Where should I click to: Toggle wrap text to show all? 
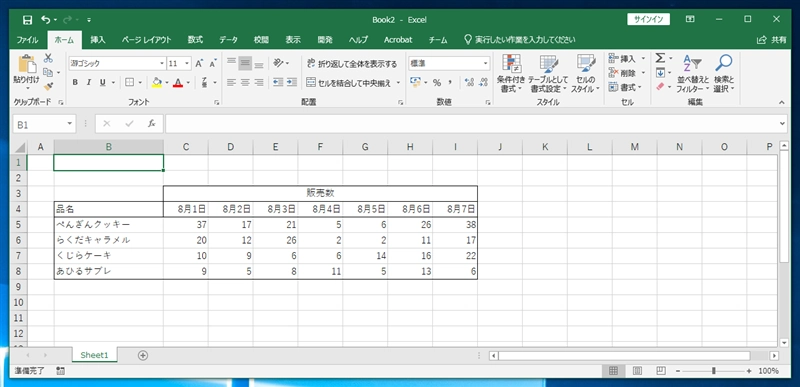[352, 64]
